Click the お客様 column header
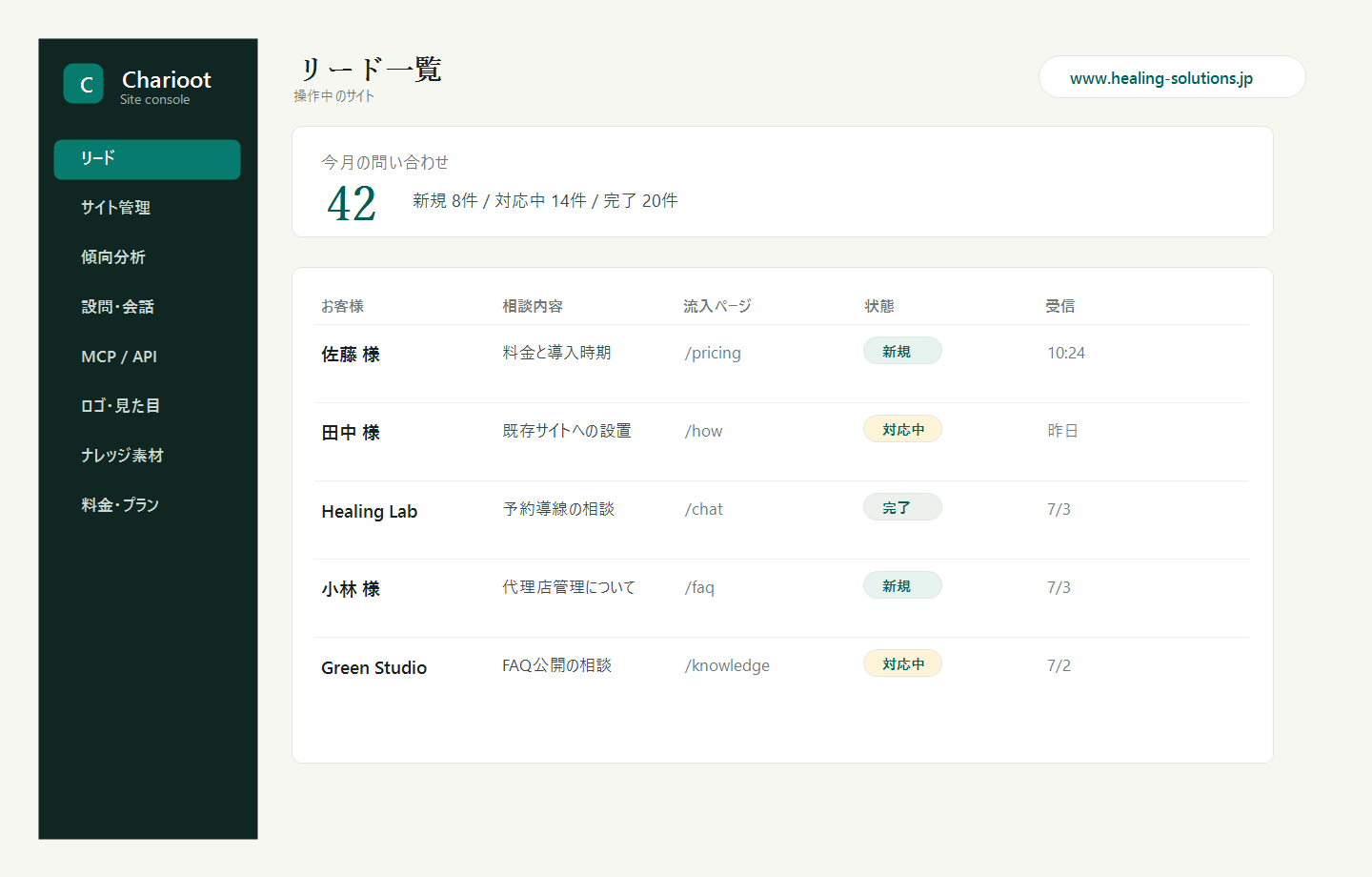Image resolution: width=1372 pixels, height=877 pixels. tap(342, 306)
